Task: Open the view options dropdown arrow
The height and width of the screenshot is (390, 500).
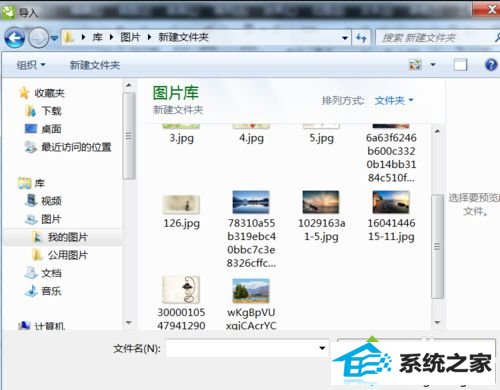Action: click(x=433, y=64)
